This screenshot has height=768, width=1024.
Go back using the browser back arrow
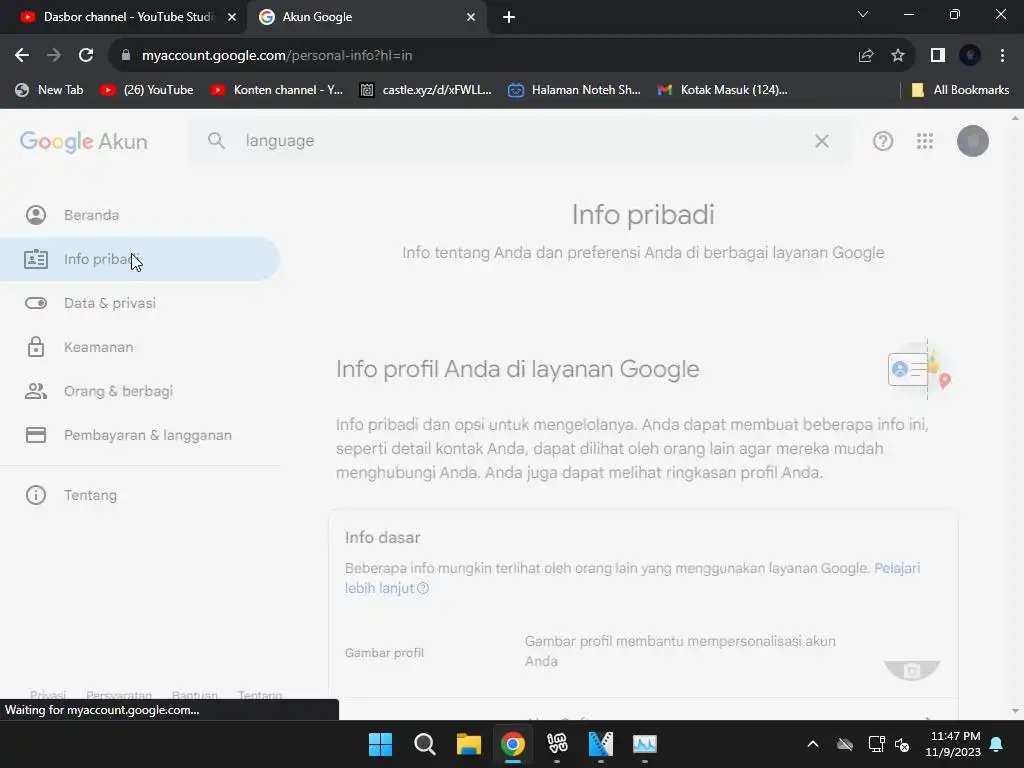22,56
